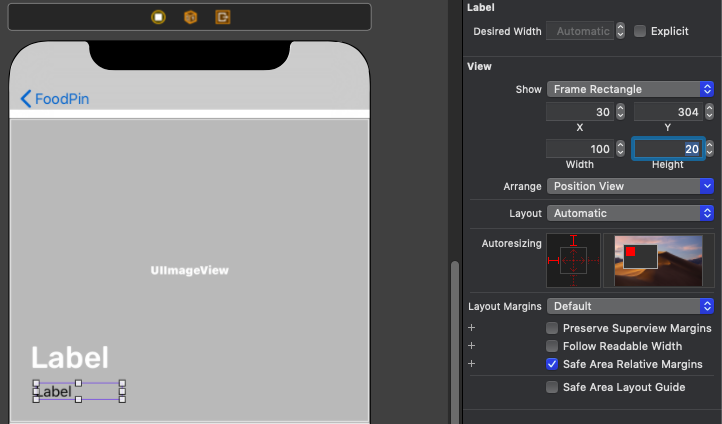722x424 pixels.
Task: Open the Show Frame Rectangle dropdown
Action: pos(630,89)
